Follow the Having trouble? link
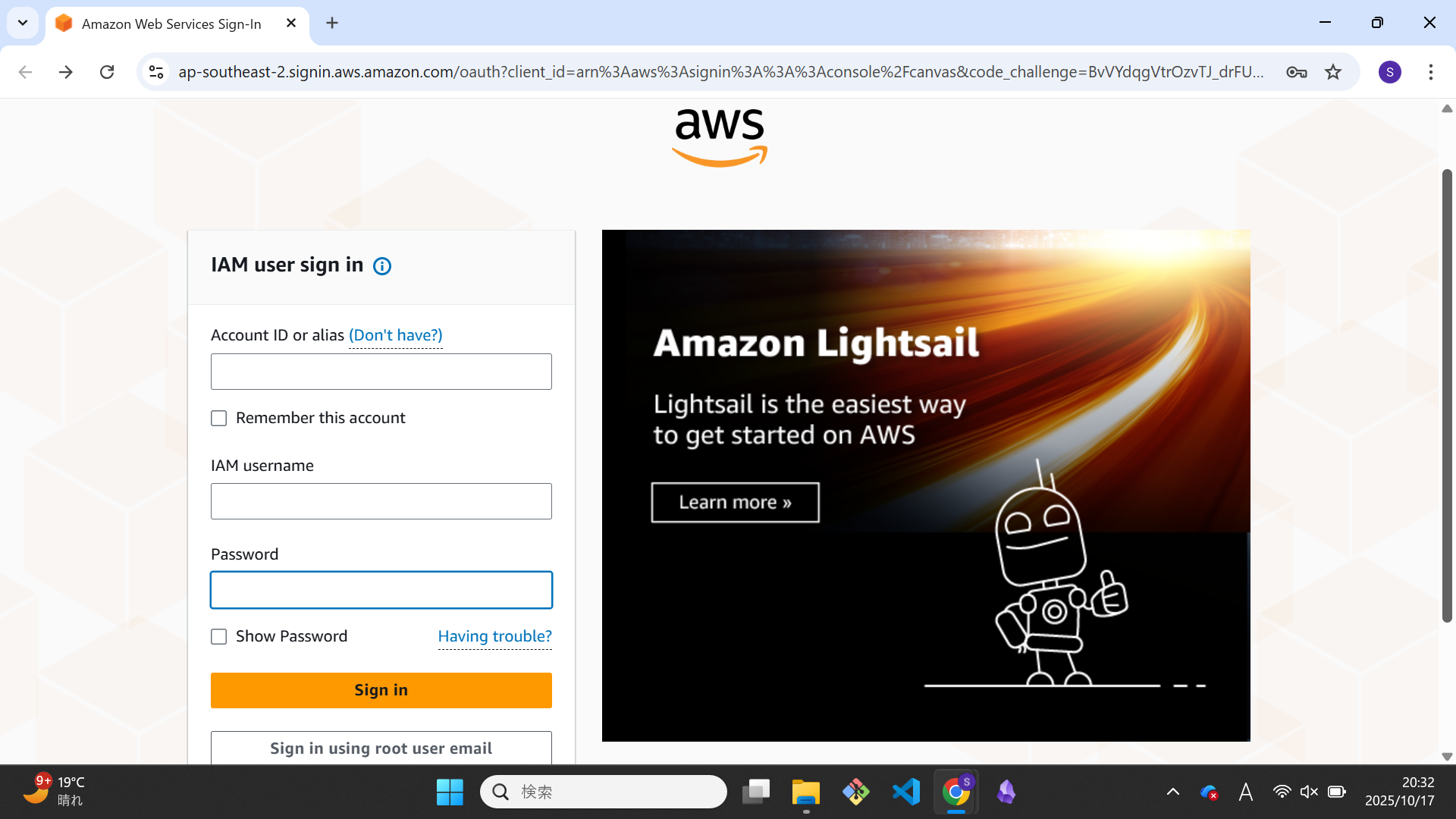 pos(495,636)
